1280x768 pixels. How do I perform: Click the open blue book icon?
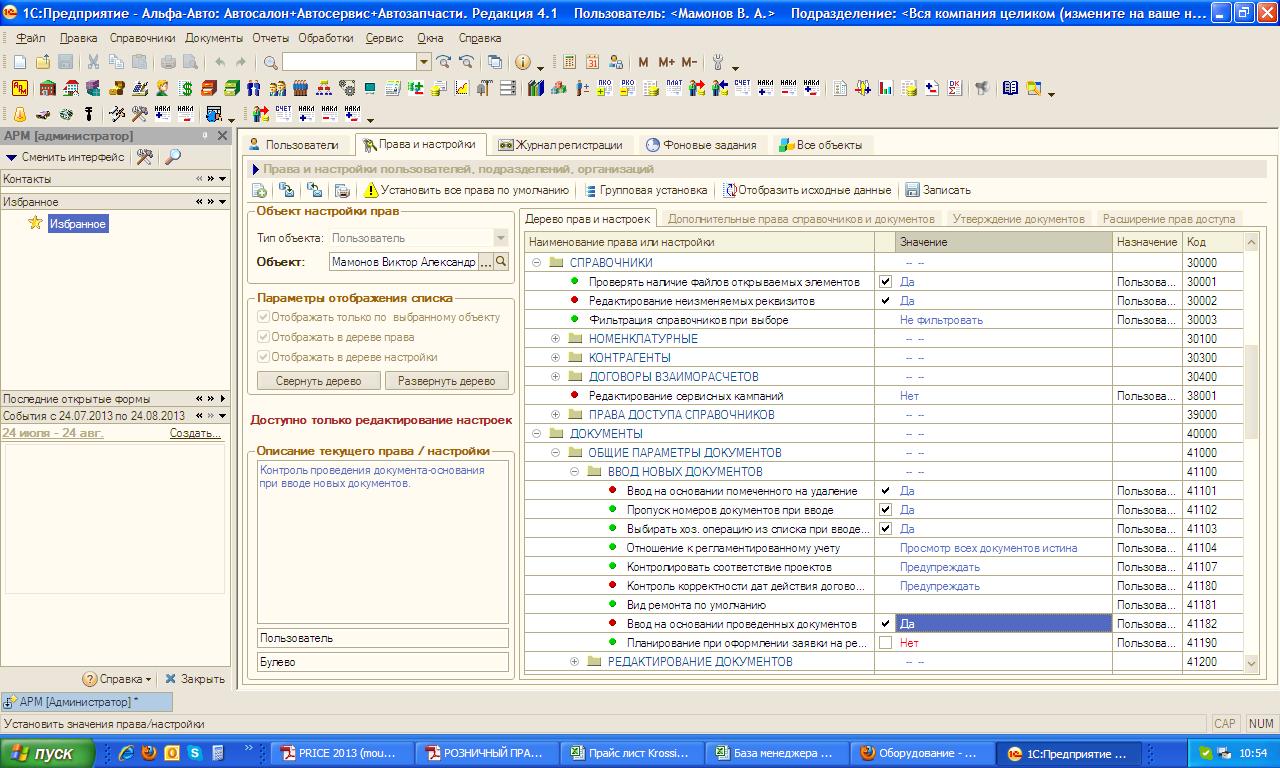1010,88
